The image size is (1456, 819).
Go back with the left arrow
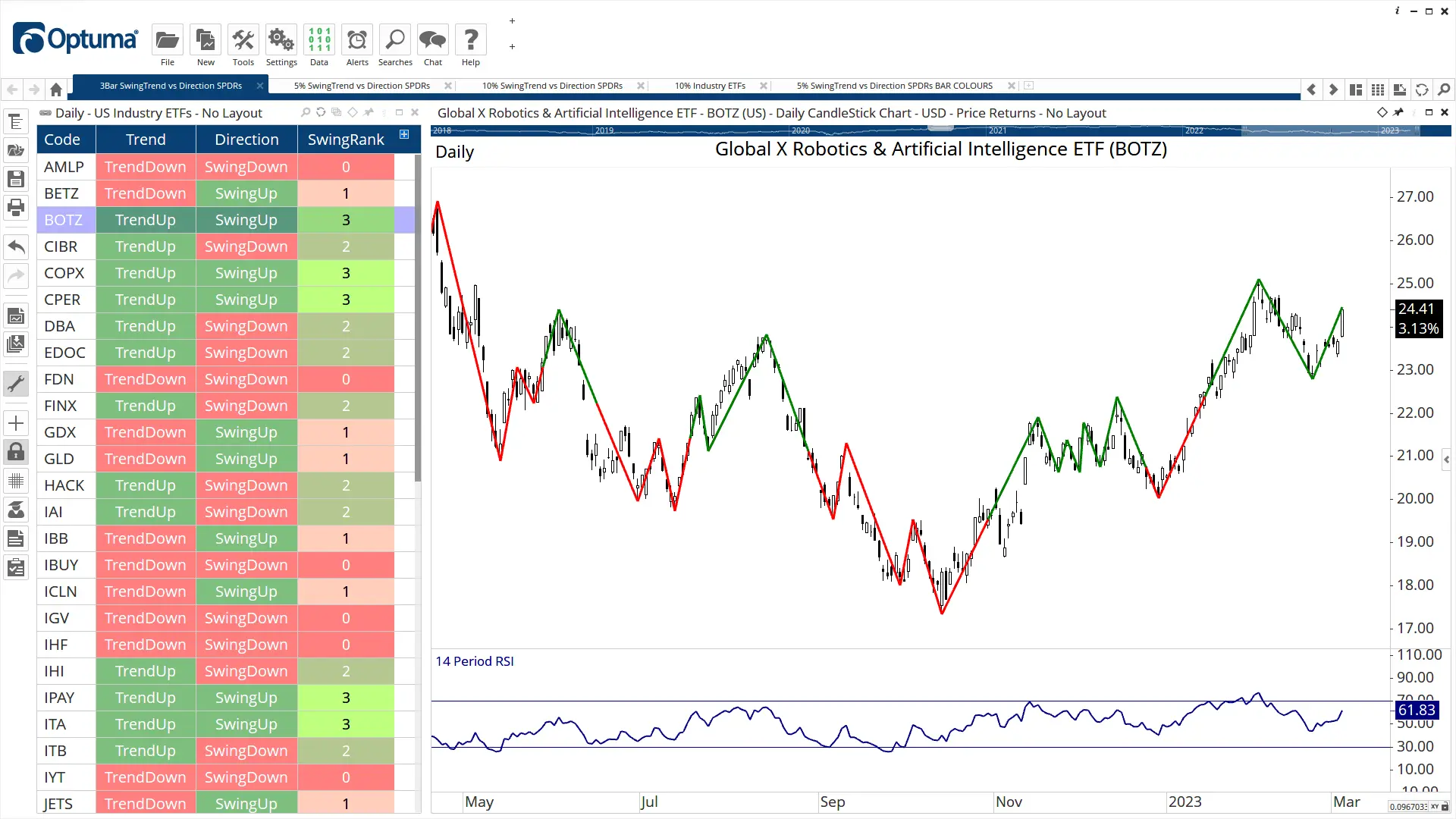point(12,89)
